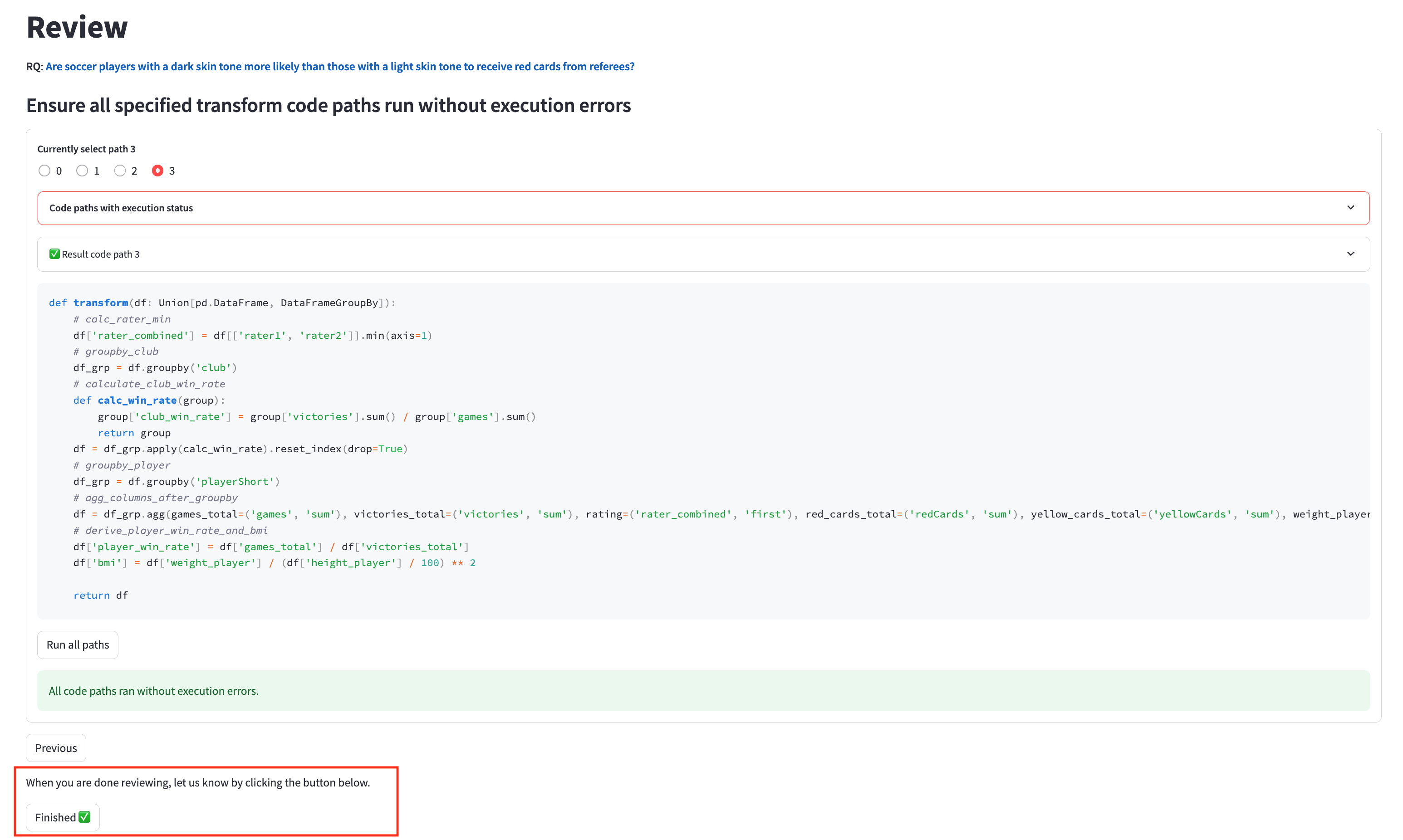Open the research question link about red cards

click(x=340, y=66)
